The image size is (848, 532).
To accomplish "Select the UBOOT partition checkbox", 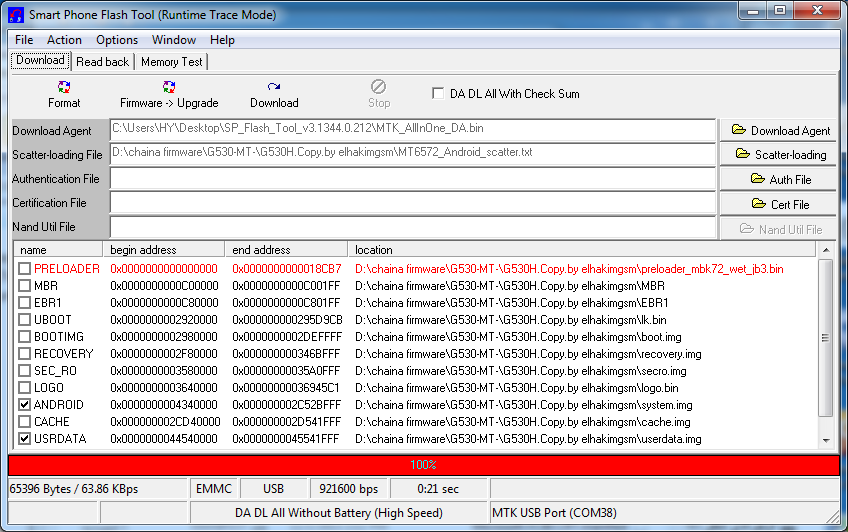I will click(x=24, y=320).
